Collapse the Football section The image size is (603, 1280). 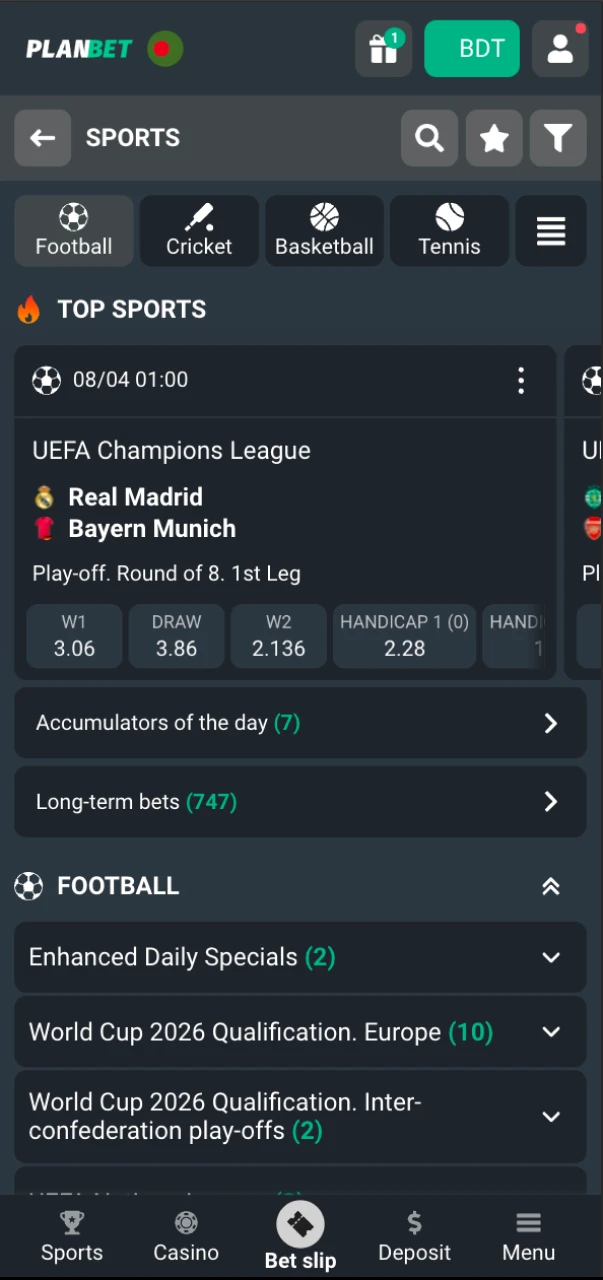click(551, 886)
